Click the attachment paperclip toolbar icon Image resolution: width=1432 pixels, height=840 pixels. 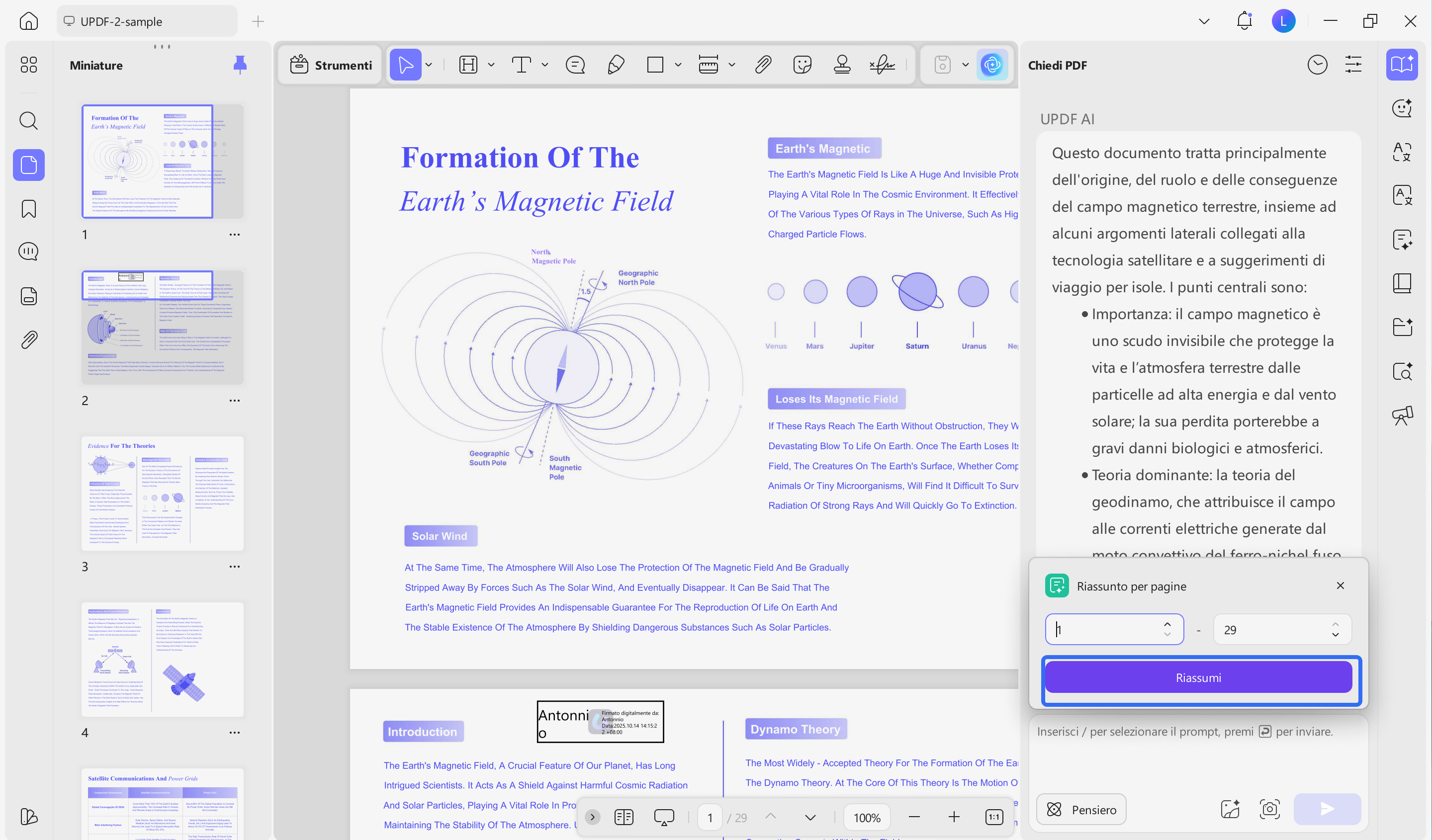(763, 65)
